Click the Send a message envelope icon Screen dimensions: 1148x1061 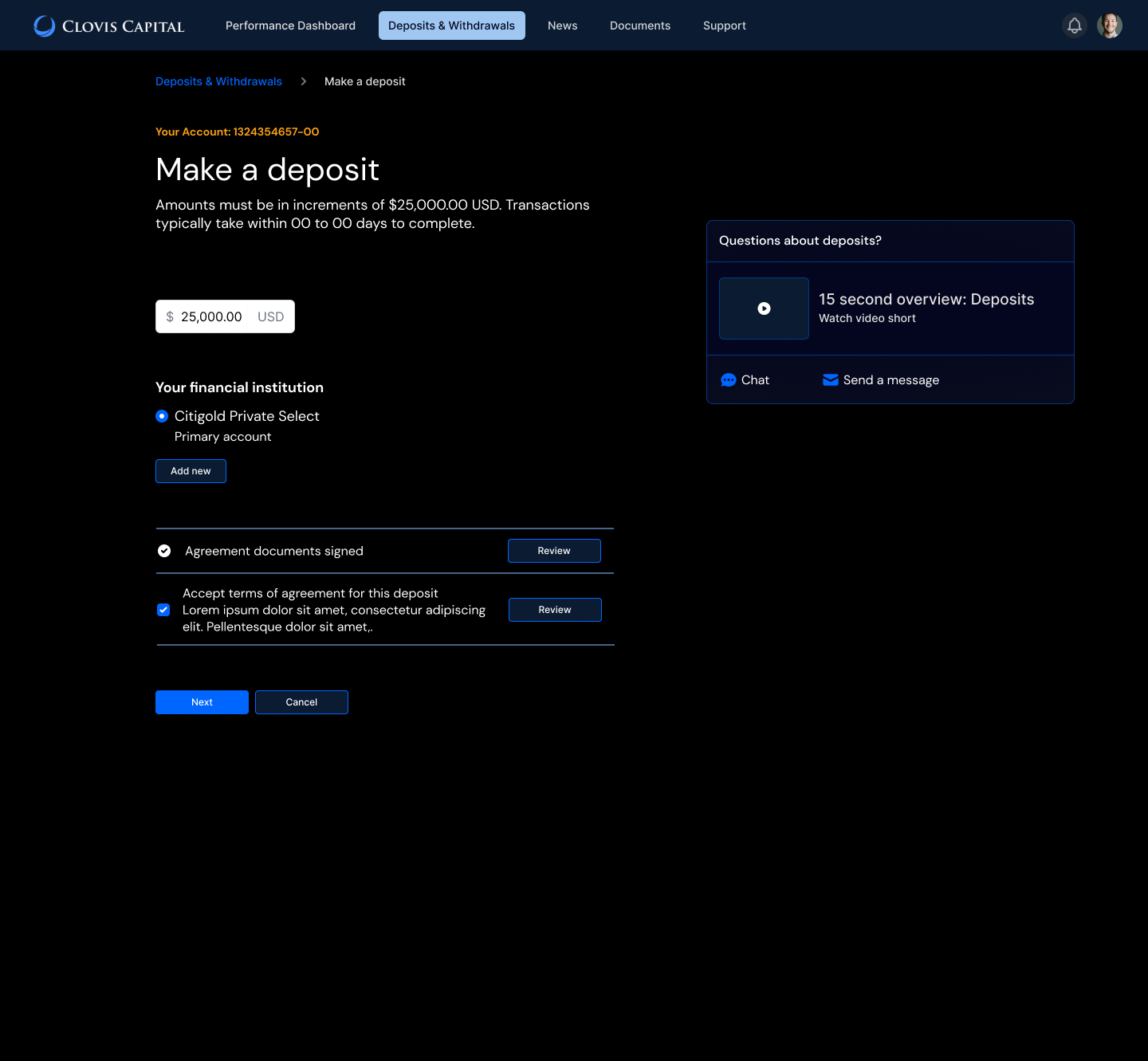830,380
